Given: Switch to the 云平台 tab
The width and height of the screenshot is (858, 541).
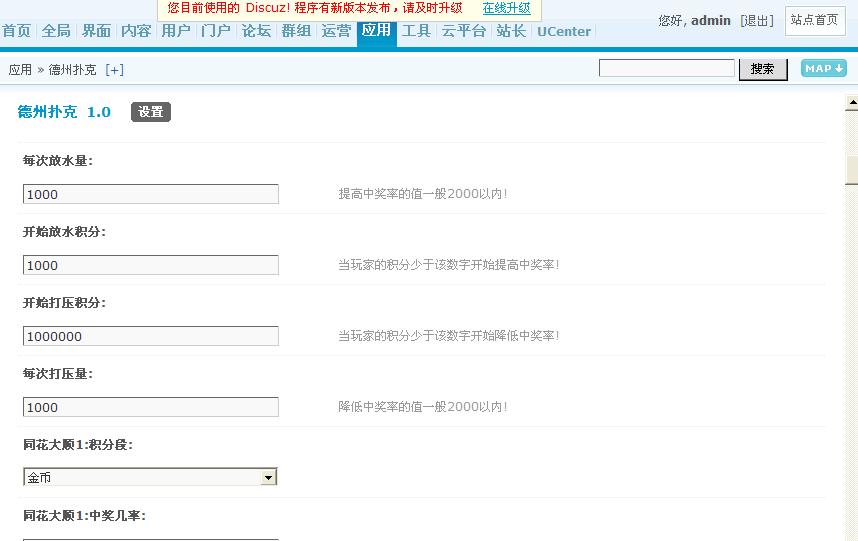Looking at the screenshot, I should pyautogui.click(x=464, y=31).
